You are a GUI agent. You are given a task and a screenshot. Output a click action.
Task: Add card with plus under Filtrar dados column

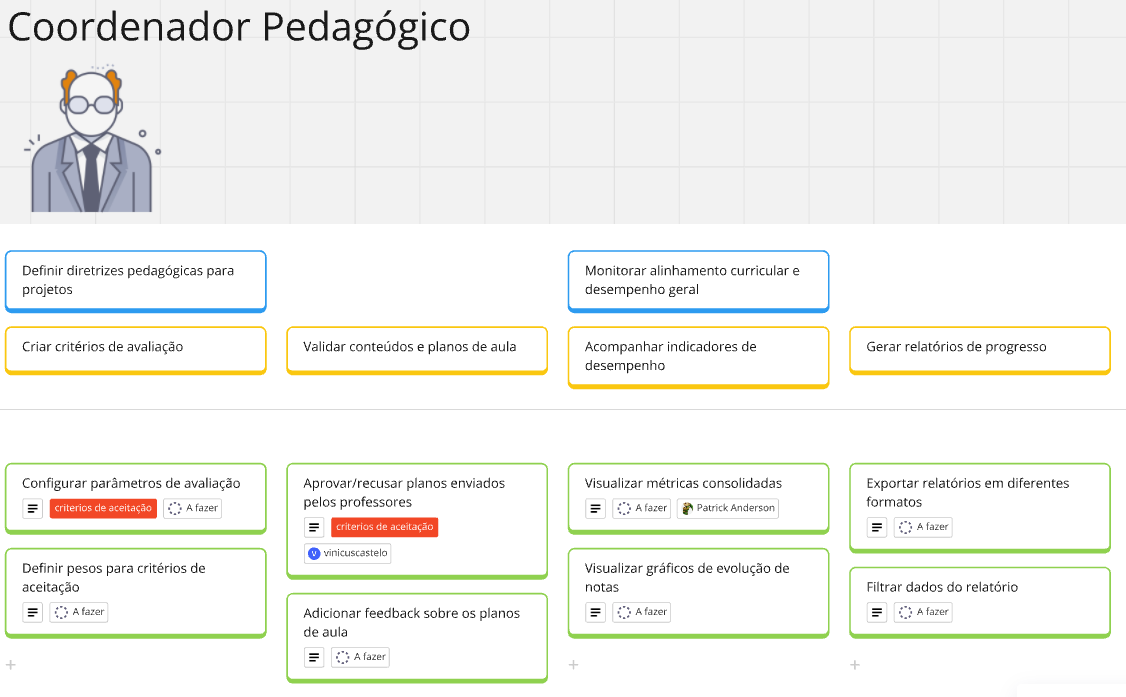coord(855,665)
